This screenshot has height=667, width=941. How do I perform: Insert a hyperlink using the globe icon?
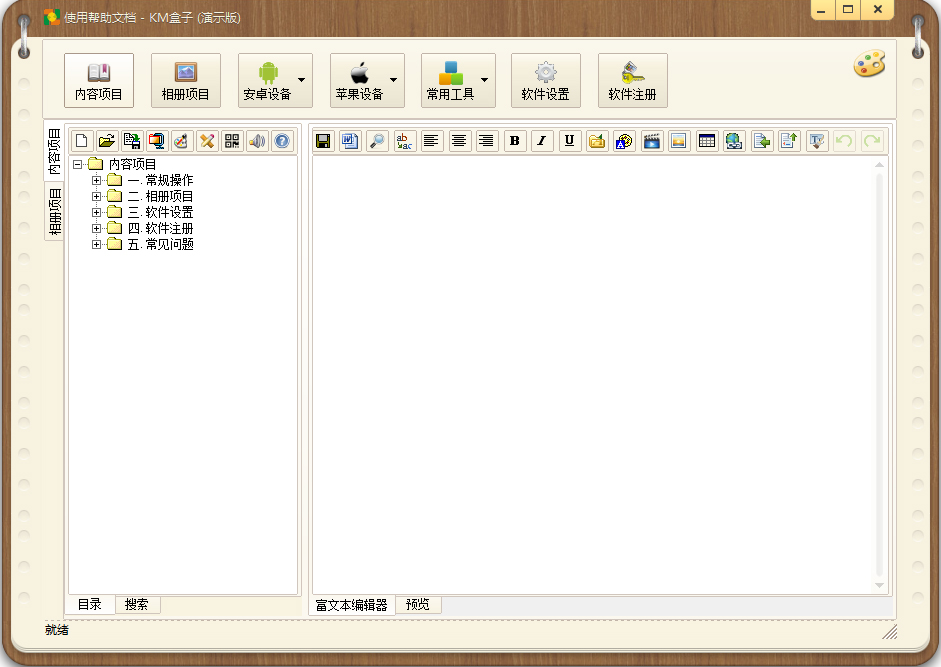[x=733, y=141]
